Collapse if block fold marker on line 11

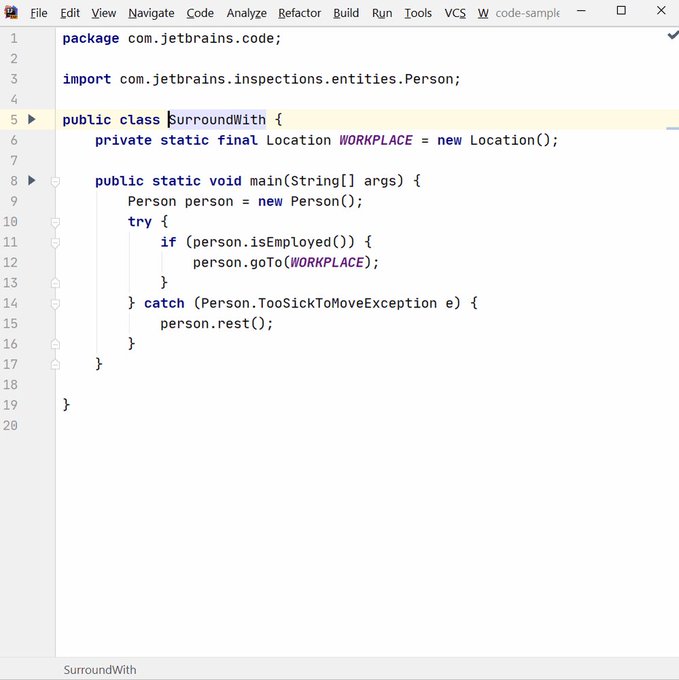pyautogui.click(x=55, y=242)
